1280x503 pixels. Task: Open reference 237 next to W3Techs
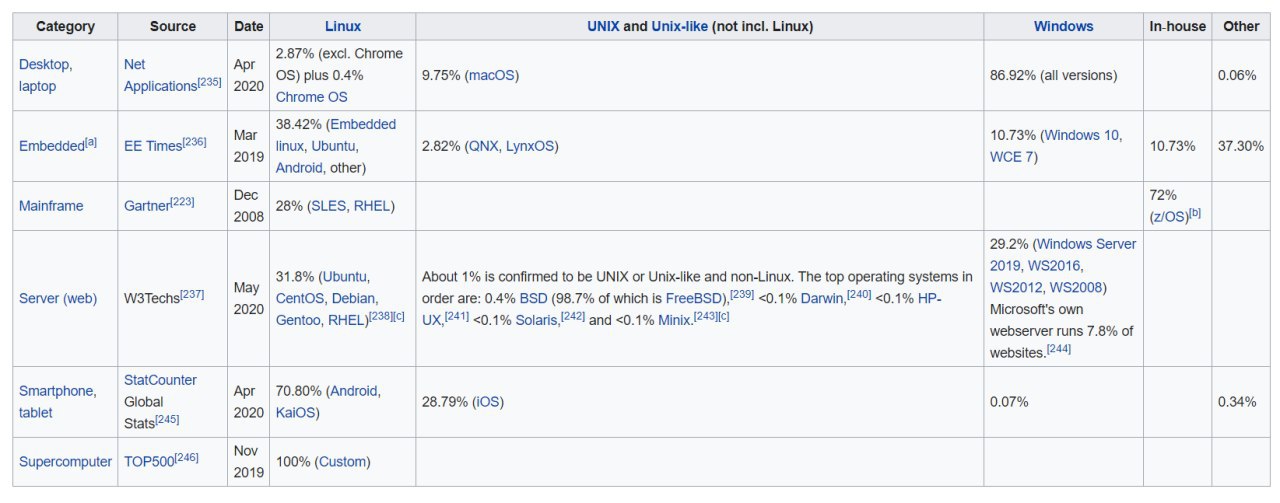pyautogui.click(x=192, y=295)
